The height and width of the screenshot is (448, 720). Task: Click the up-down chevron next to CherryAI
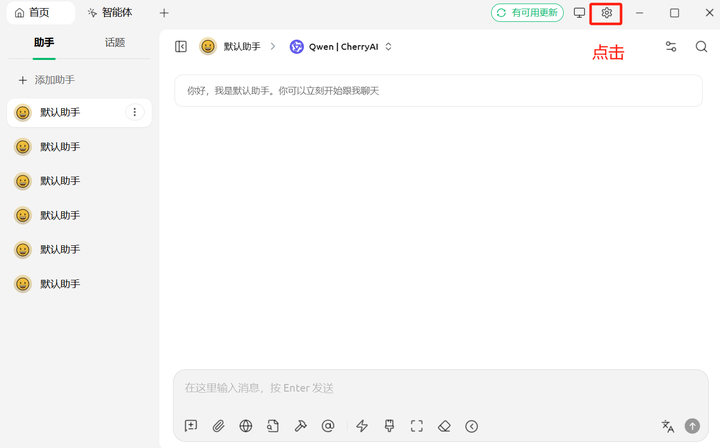(x=388, y=46)
